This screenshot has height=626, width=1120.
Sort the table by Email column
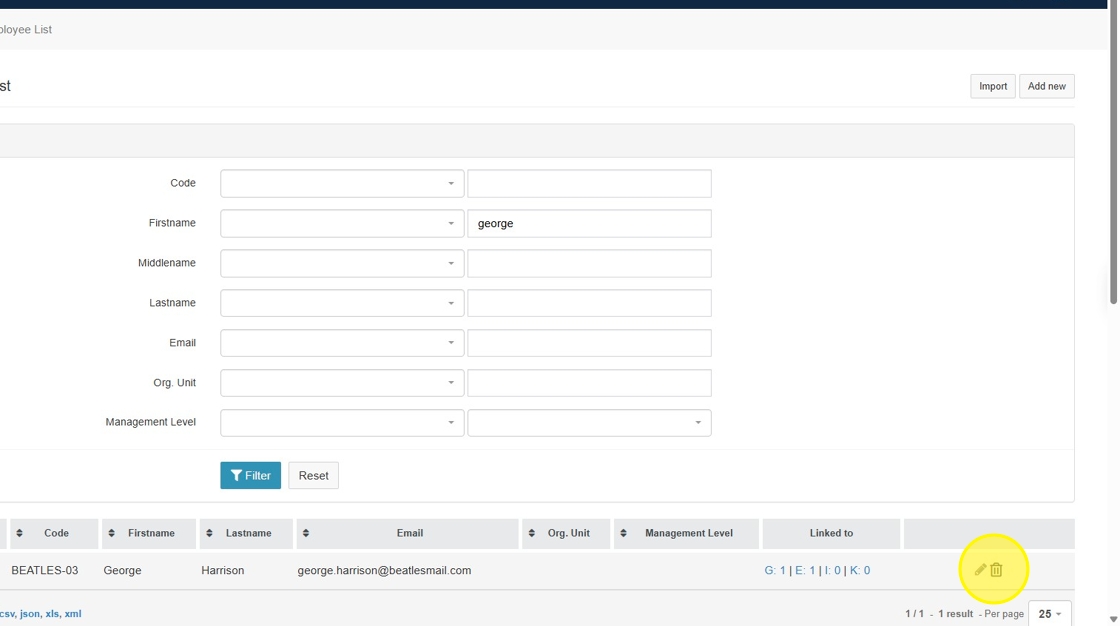pos(306,534)
